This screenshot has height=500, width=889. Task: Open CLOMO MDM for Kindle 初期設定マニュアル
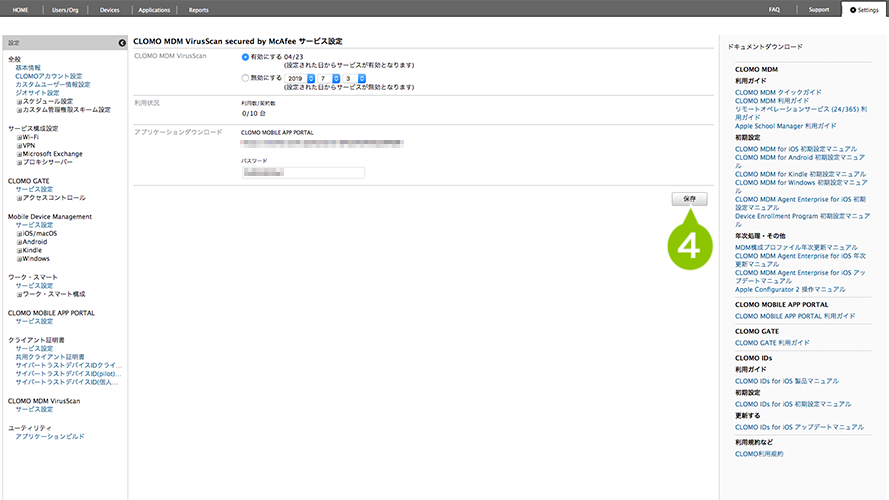801,174
